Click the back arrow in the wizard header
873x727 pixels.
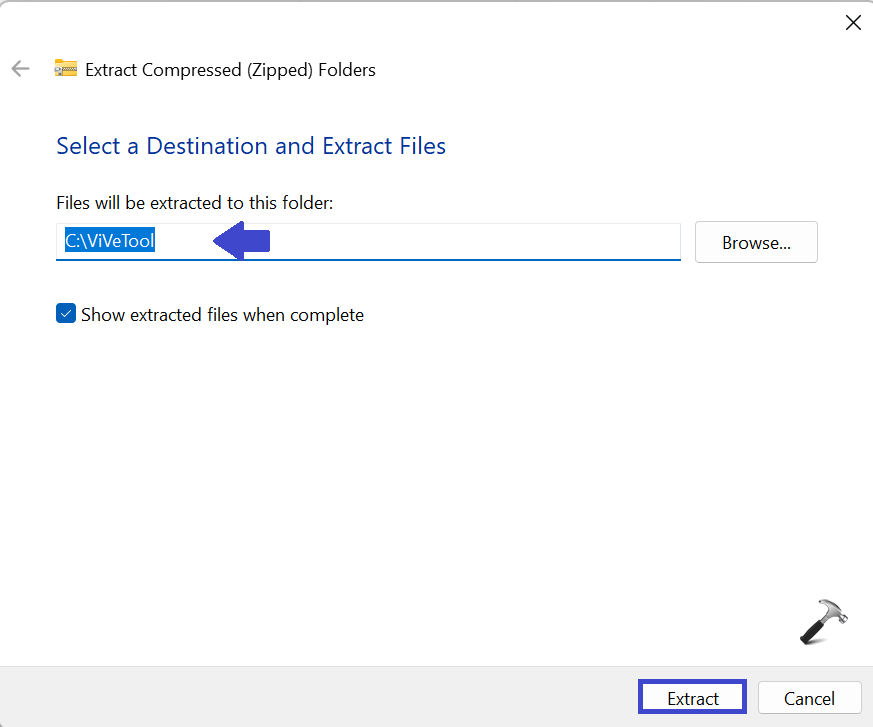[x=20, y=69]
